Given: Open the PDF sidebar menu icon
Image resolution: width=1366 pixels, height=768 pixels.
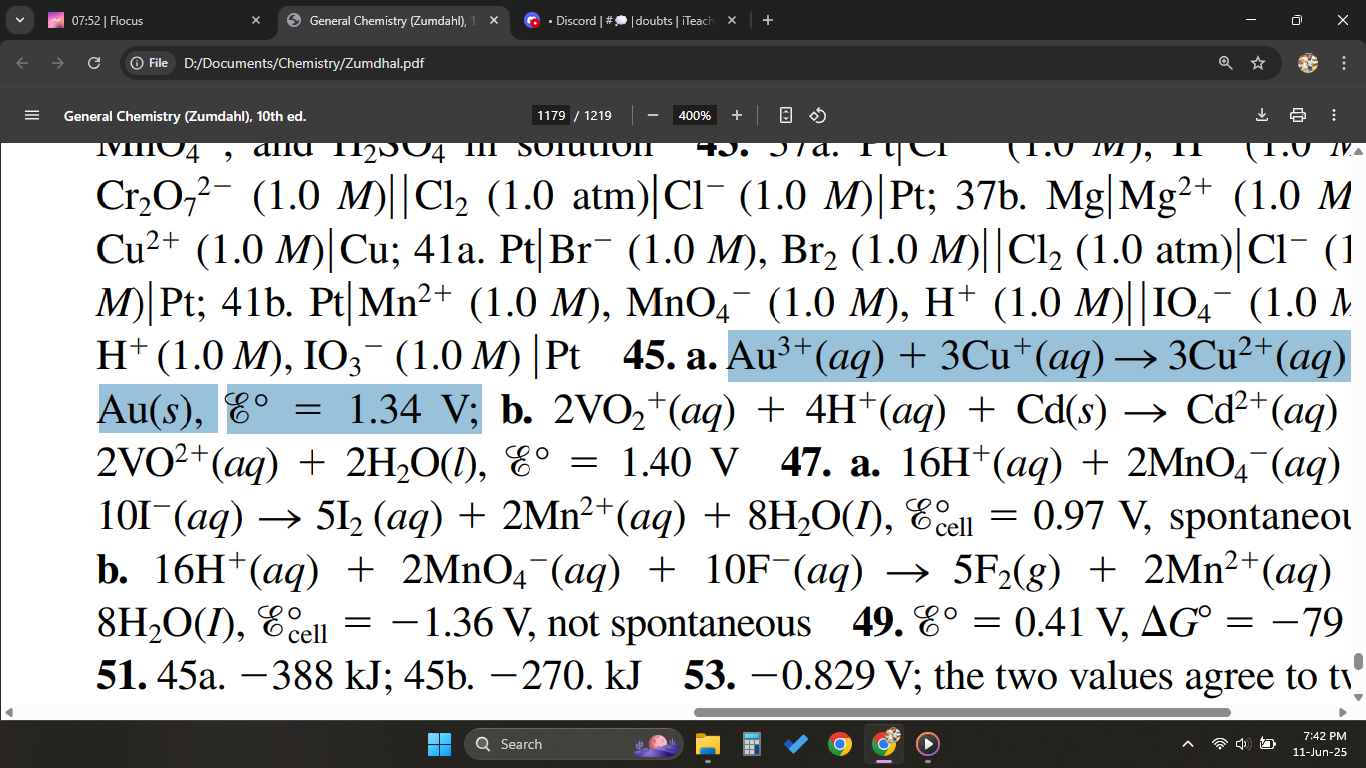Looking at the screenshot, I should click(32, 116).
